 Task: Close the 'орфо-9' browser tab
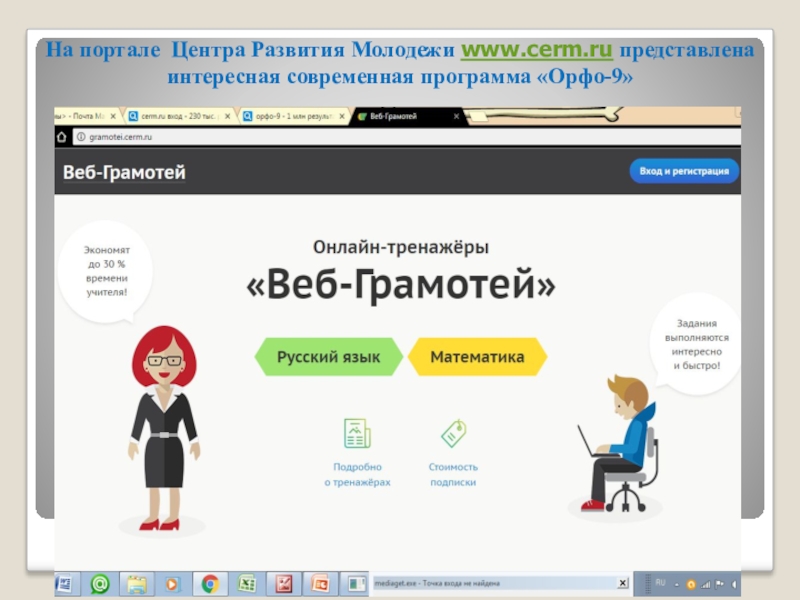click(x=342, y=116)
